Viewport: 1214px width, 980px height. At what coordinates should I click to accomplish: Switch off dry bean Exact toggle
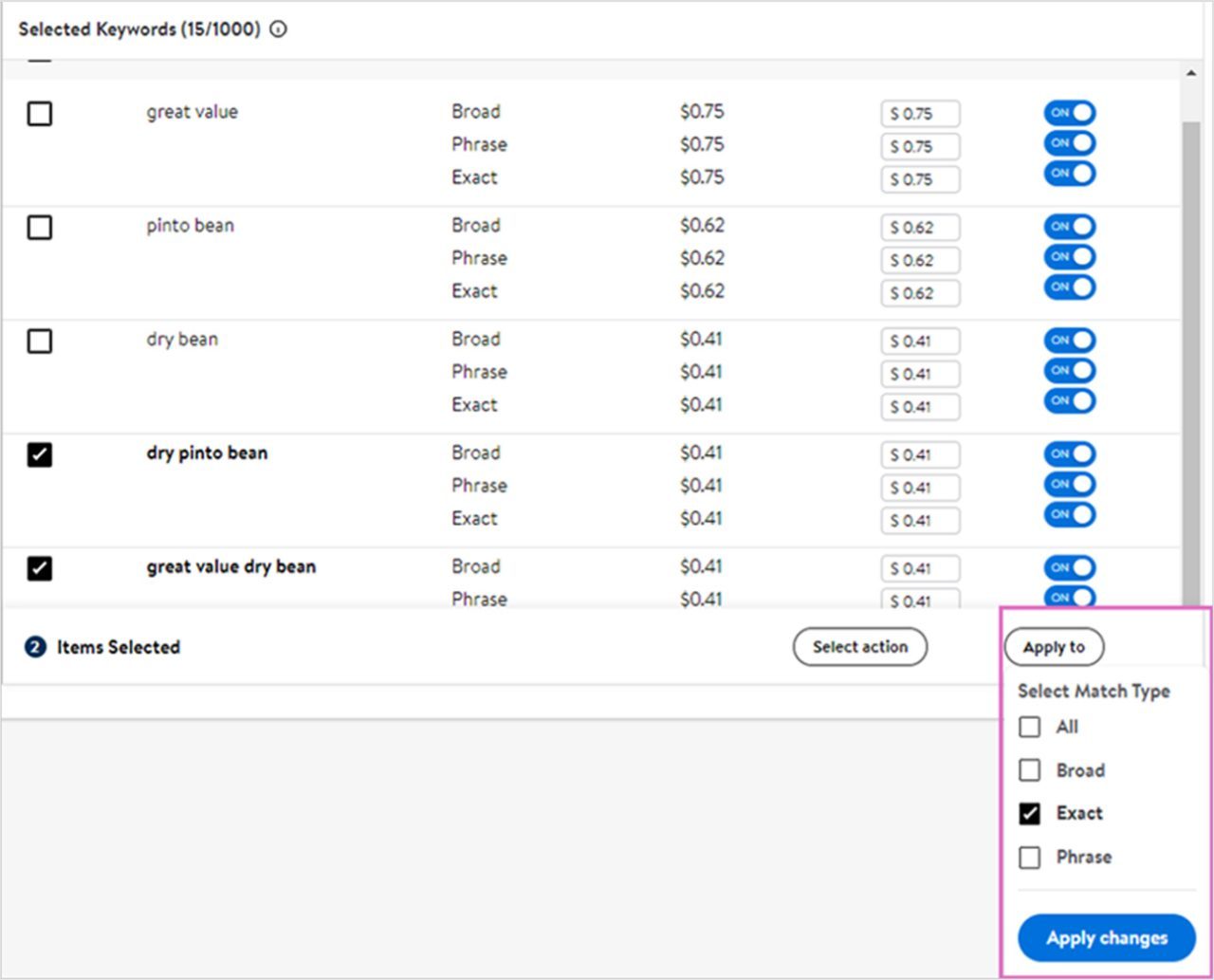pos(1069,401)
